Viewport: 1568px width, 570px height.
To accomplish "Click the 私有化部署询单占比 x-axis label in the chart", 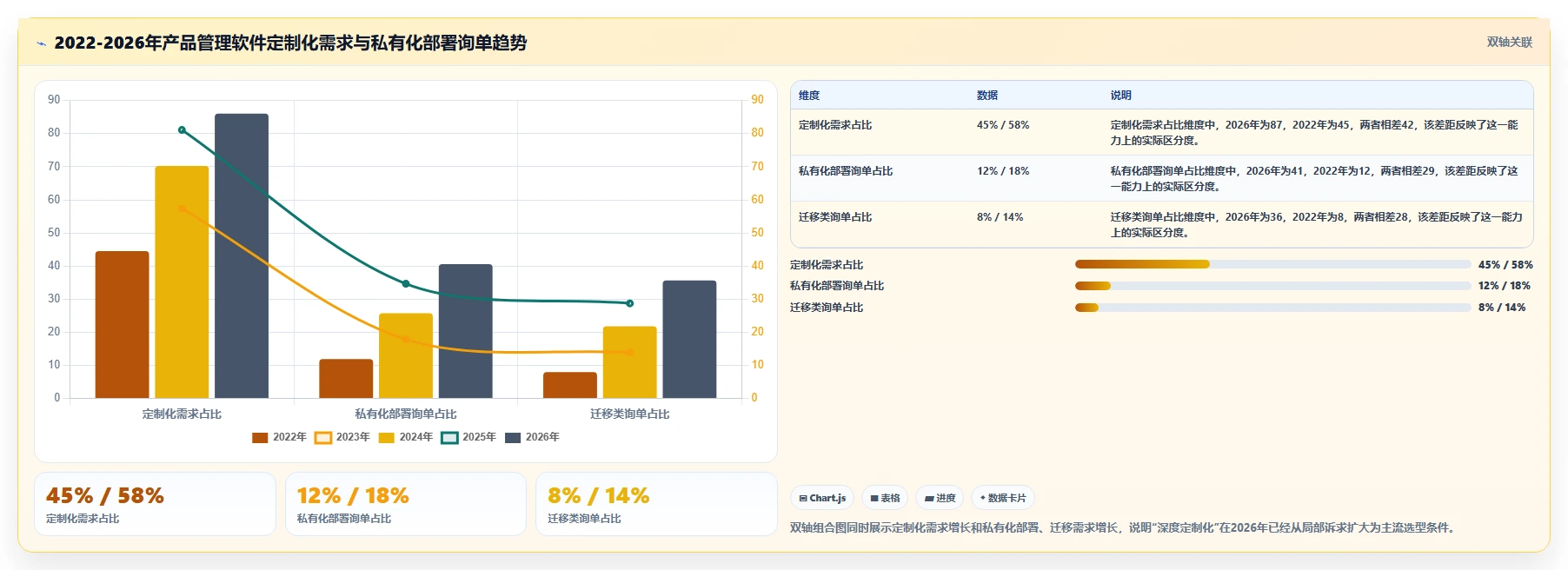I will click(x=406, y=414).
